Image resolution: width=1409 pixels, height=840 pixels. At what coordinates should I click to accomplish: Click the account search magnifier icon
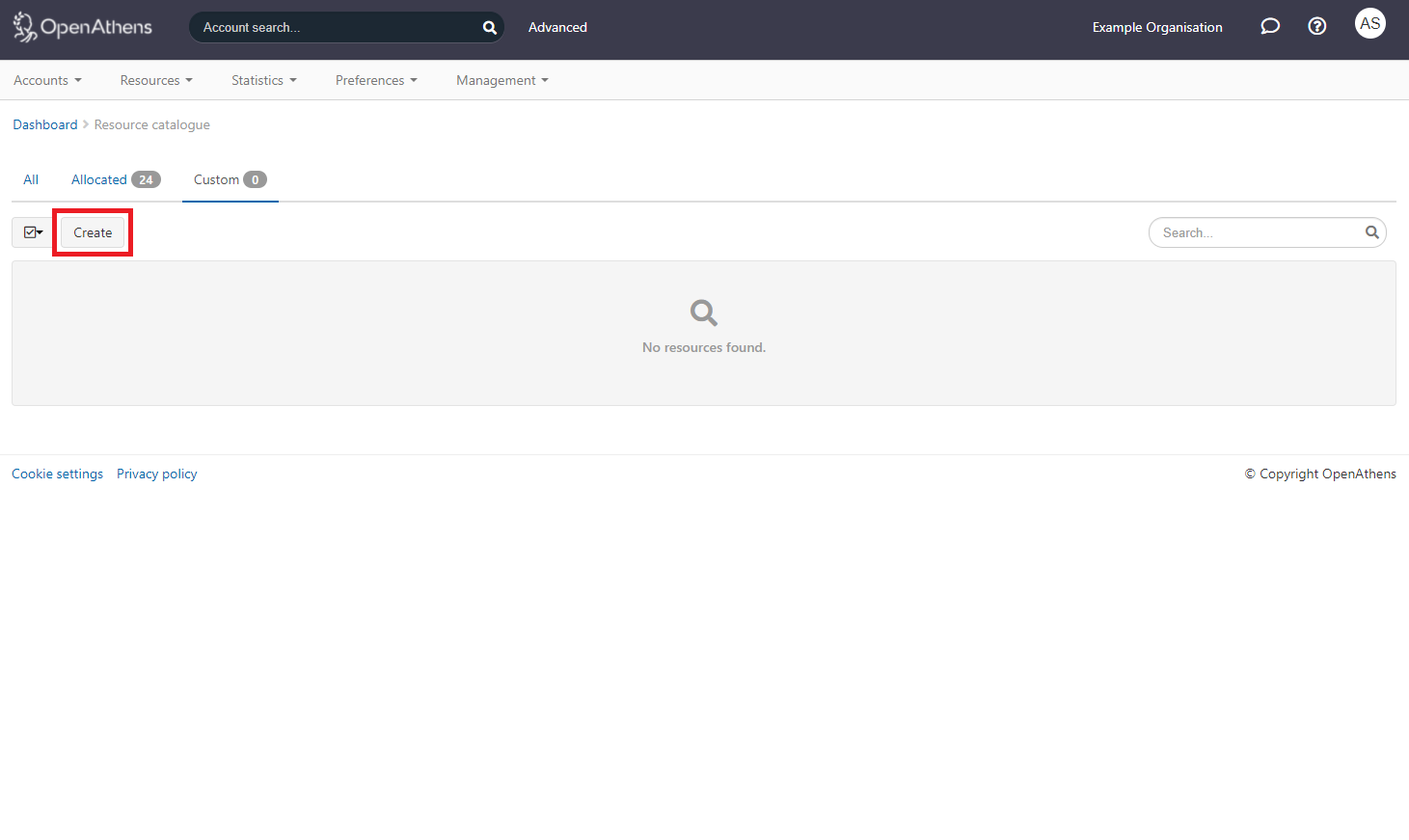pos(489,27)
